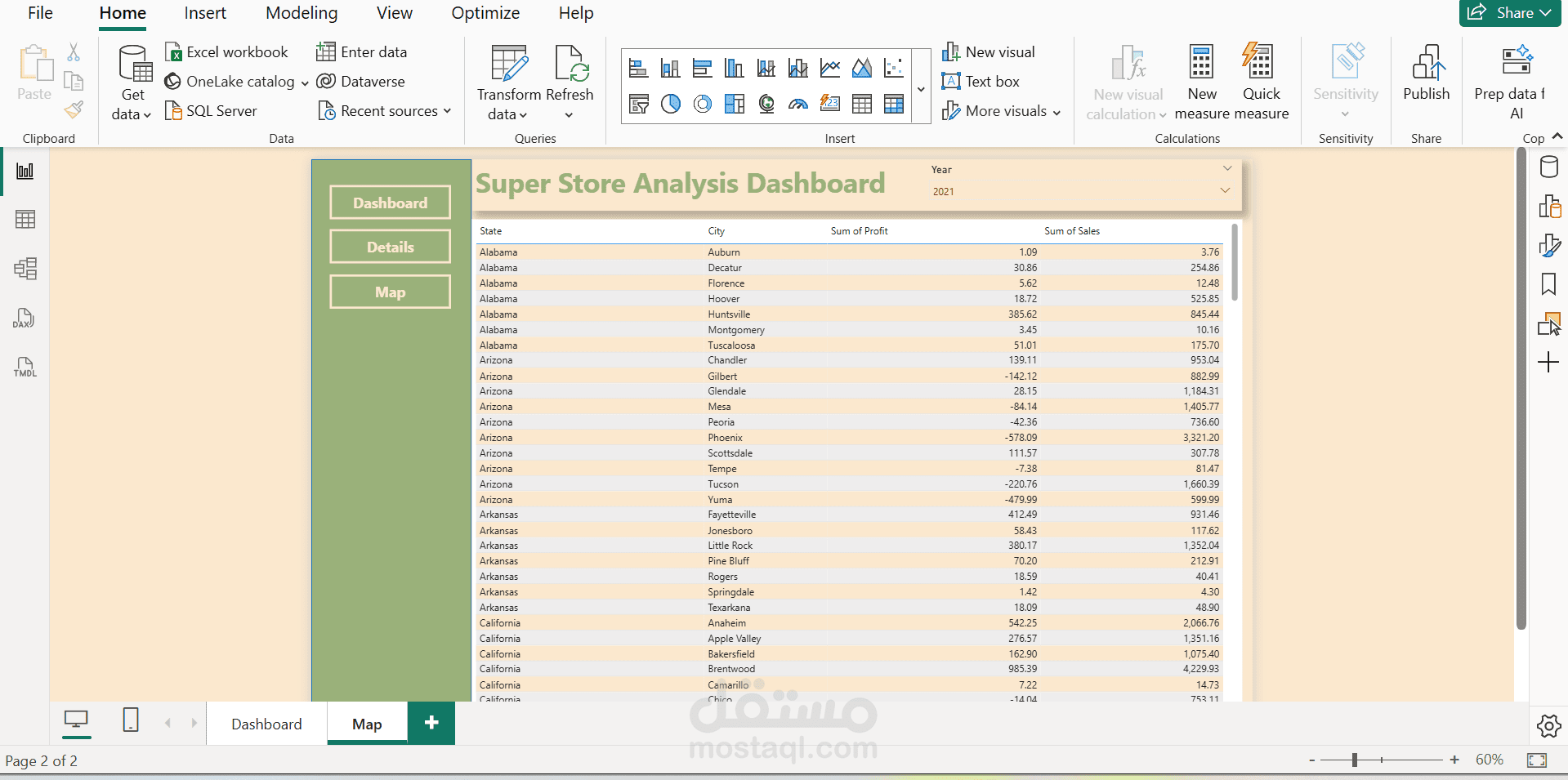The height and width of the screenshot is (780, 1568).
Task: Insert an area chart visual
Action: click(x=862, y=68)
